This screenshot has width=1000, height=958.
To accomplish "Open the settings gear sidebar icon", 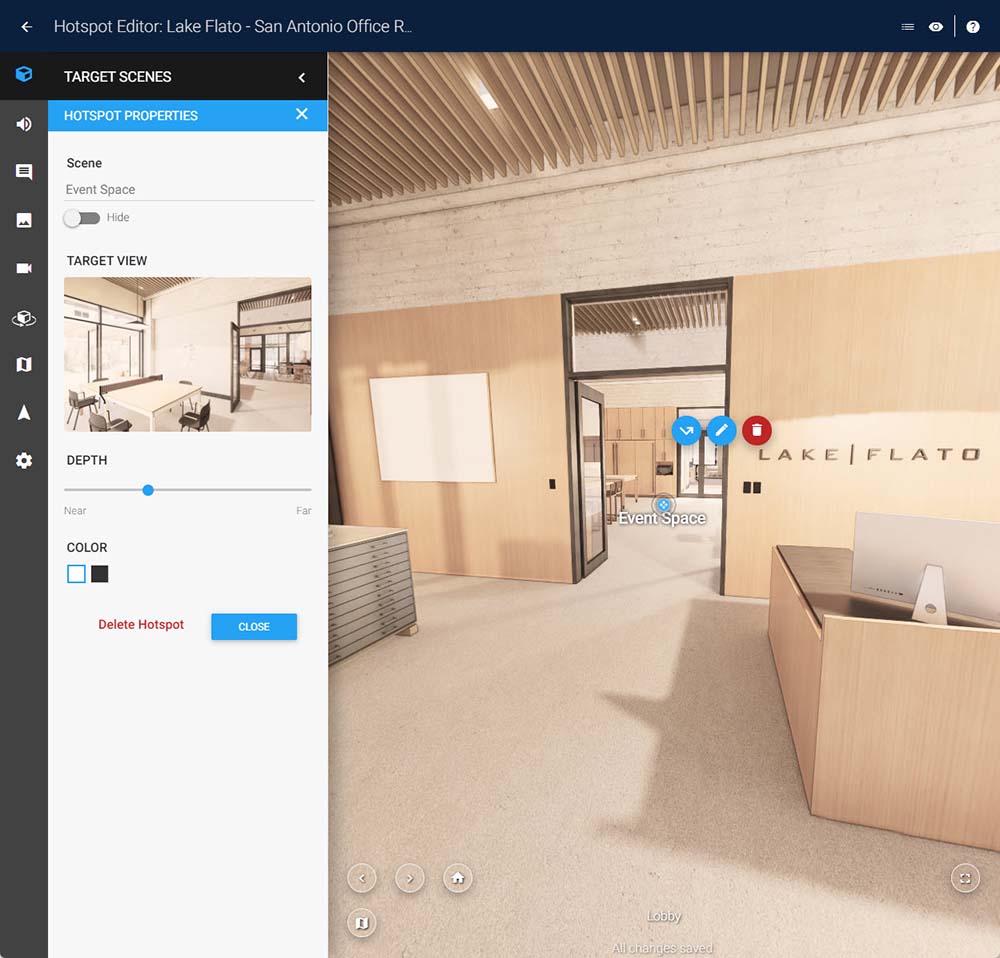I will (x=24, y=461).
